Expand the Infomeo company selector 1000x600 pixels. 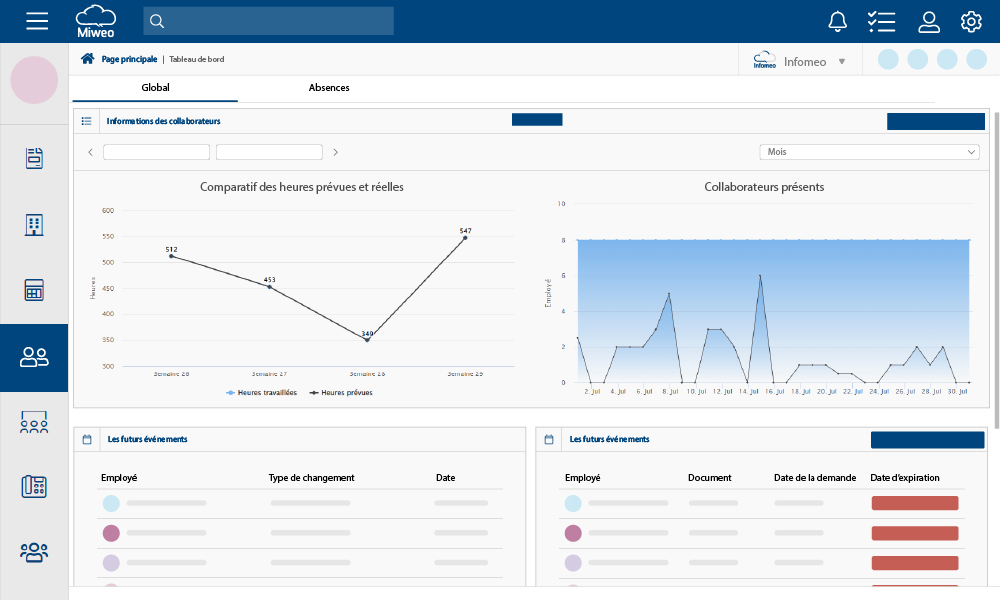pos(840,60)
